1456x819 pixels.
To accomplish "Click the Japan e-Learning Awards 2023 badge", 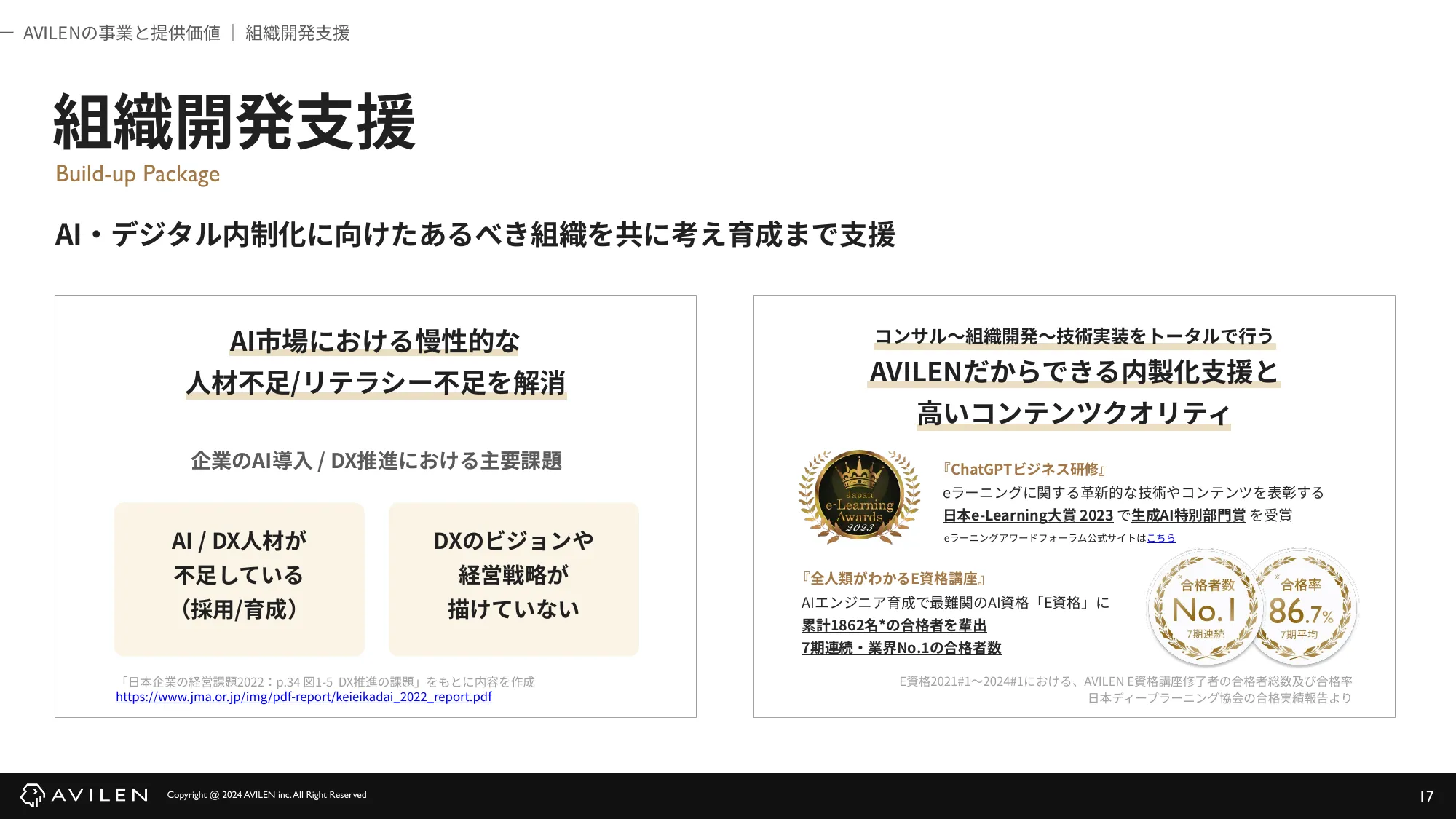I will coord(859,496).
